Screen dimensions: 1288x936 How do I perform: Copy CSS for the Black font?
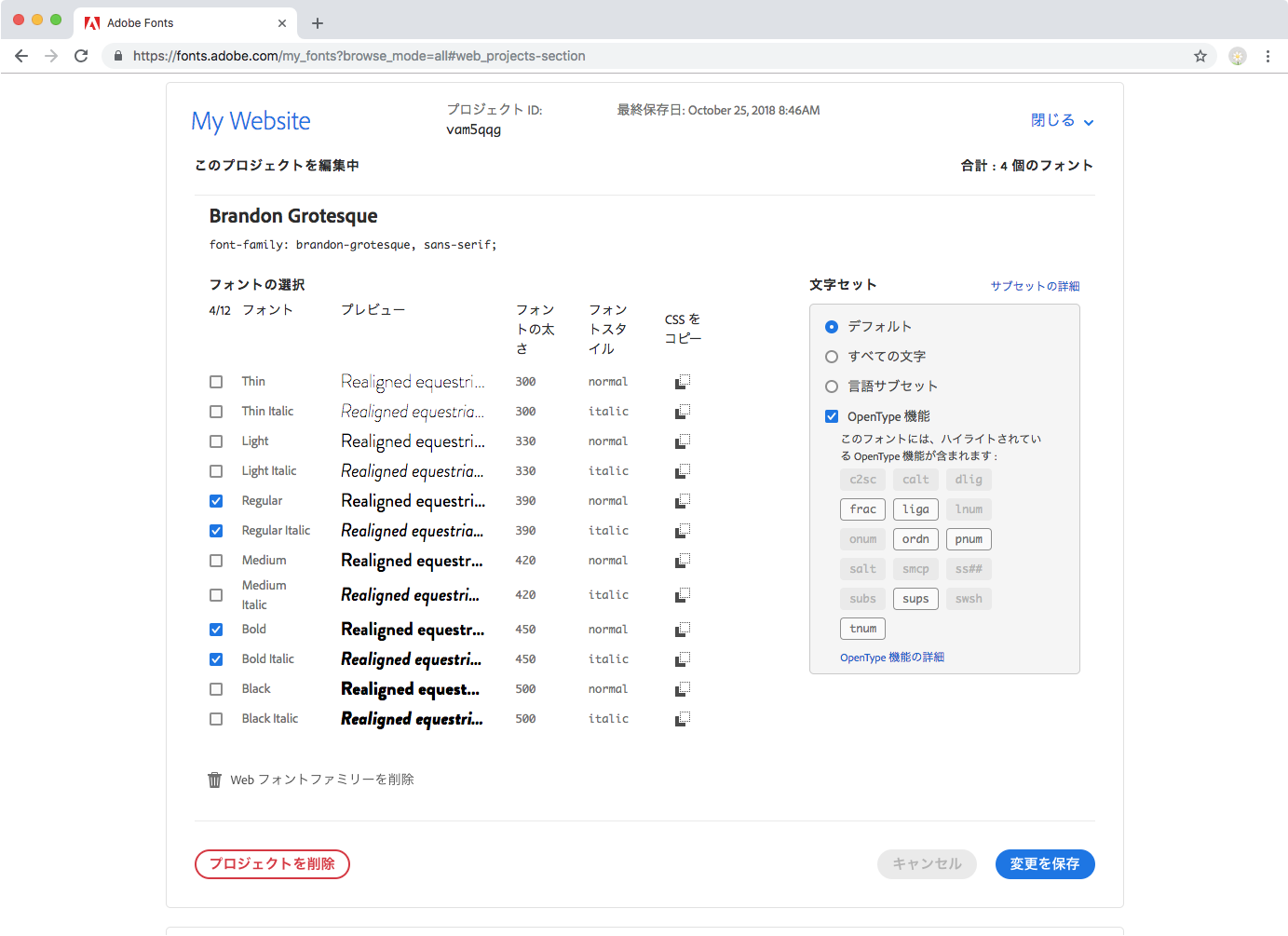click(x=683, y=689)
